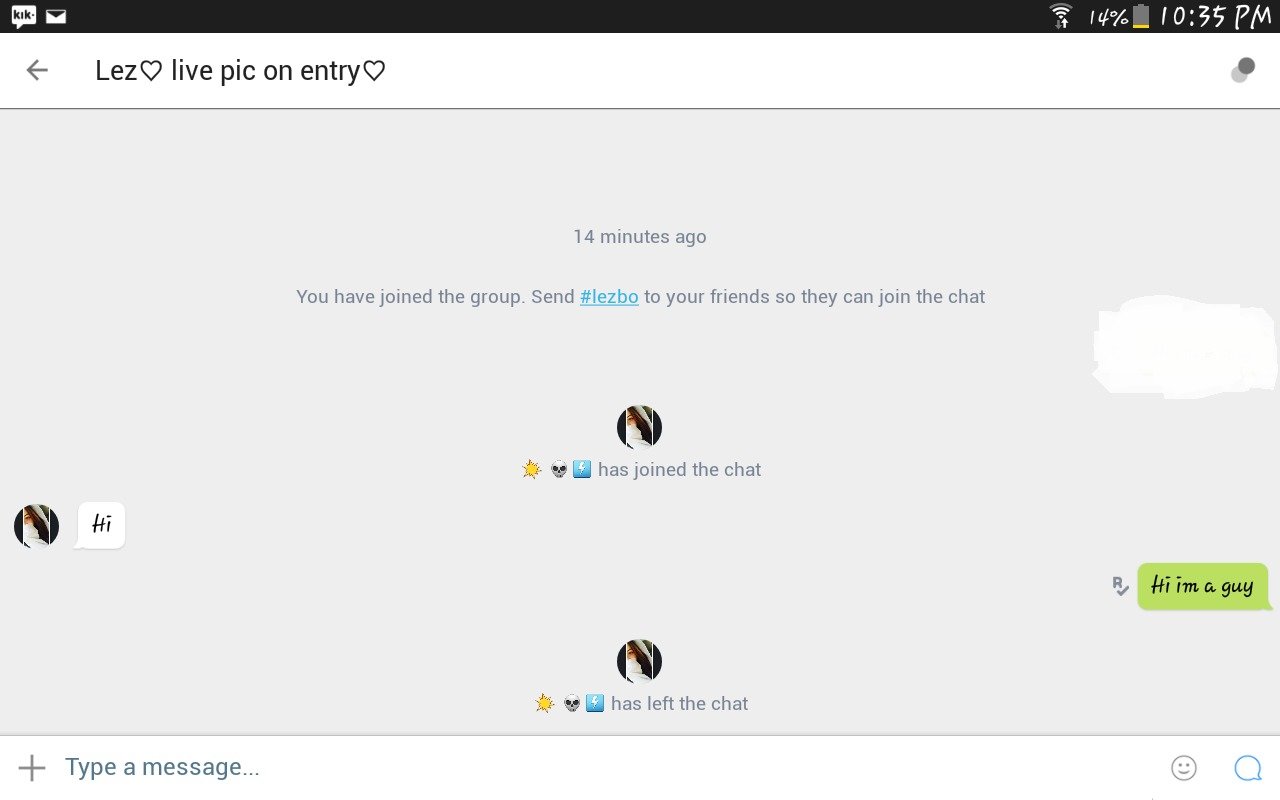Tap the blue chat bubble send icon
Screen dimensions: 1280x800
pos(1247,767)
